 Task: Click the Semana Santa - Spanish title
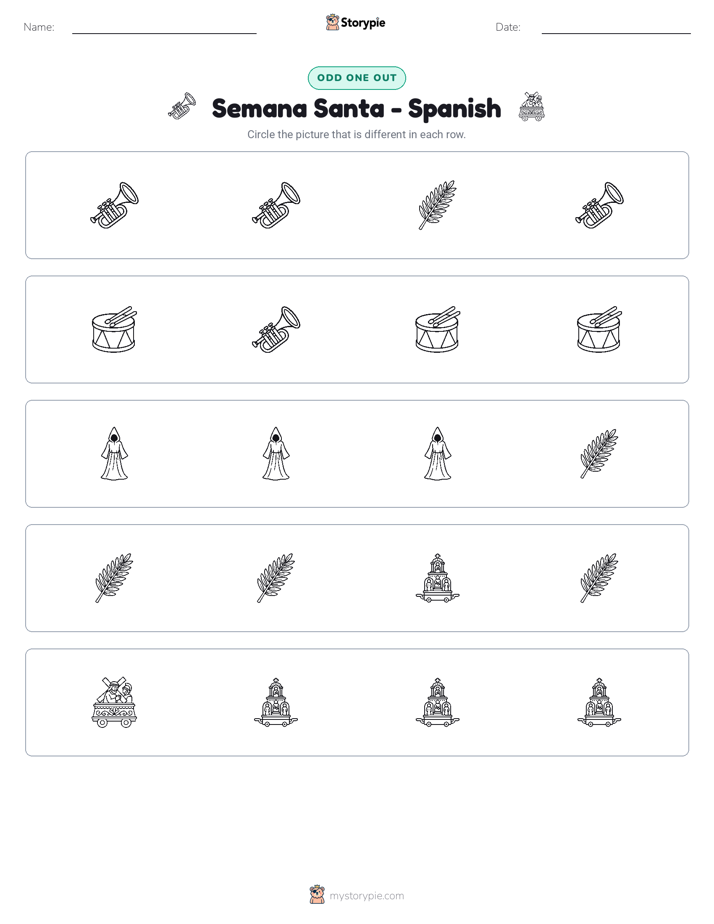click(x=356, y=108)
